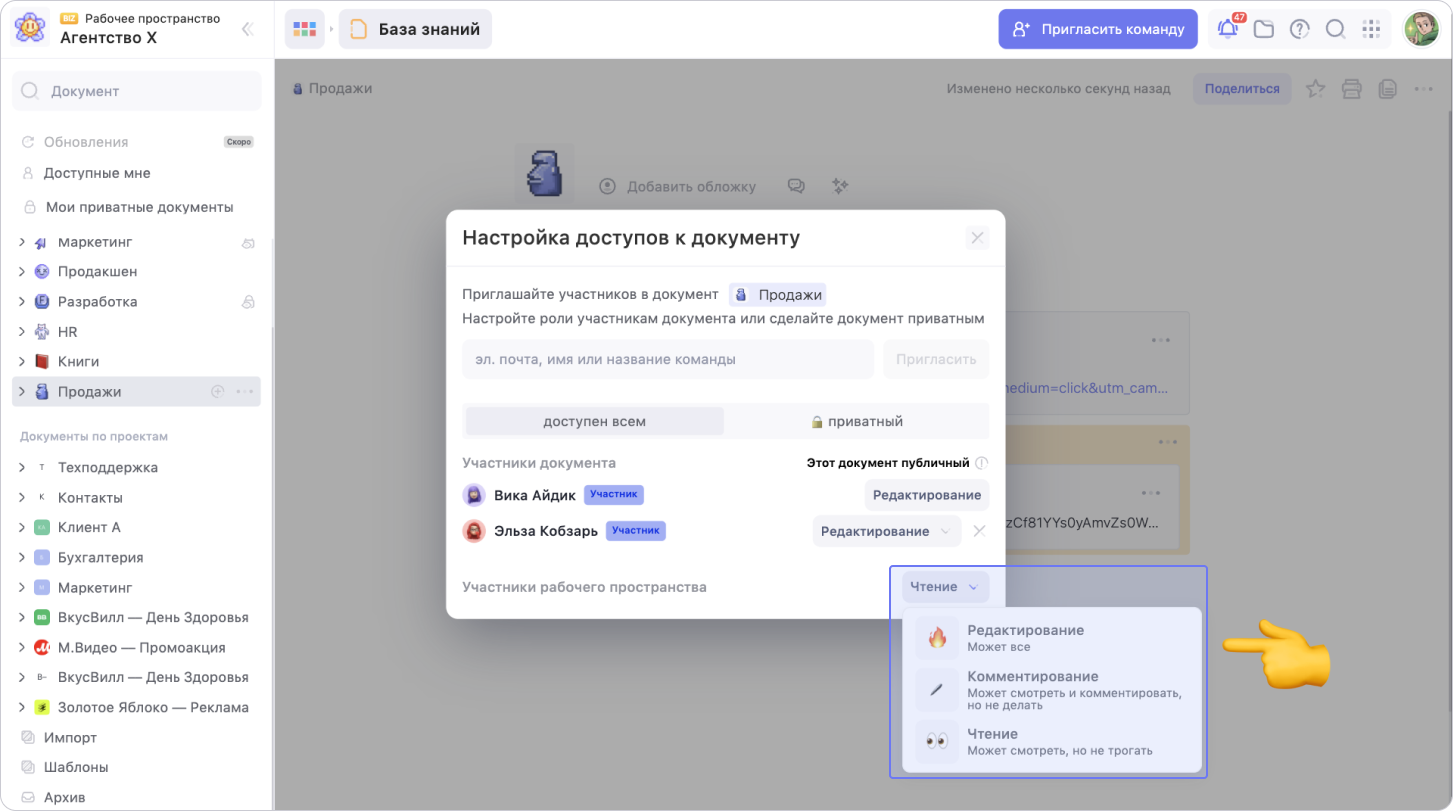Screen dimensions: 1453x811
Task: Click the info icon next to public label
Action: (x=982, y=463)
